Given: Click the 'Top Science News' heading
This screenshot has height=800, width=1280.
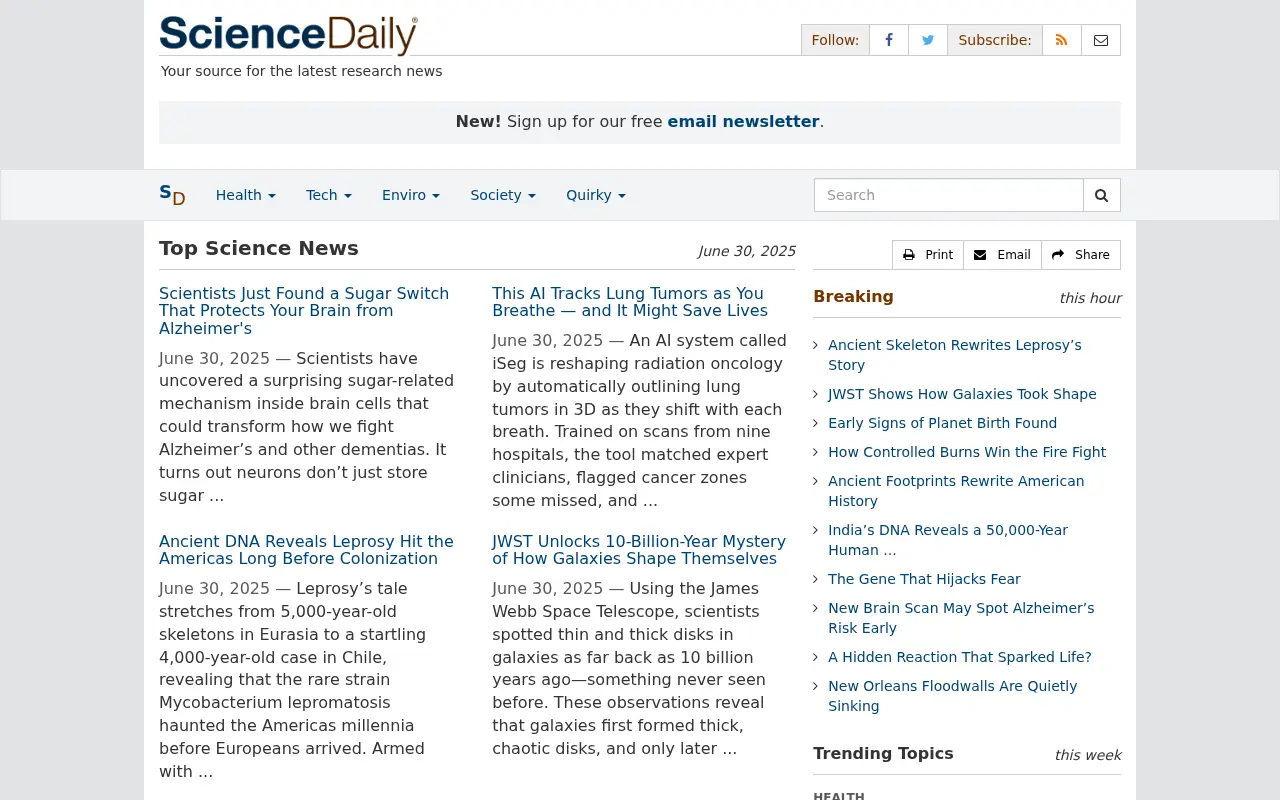Looking at the screenshot, I should 259,248.
